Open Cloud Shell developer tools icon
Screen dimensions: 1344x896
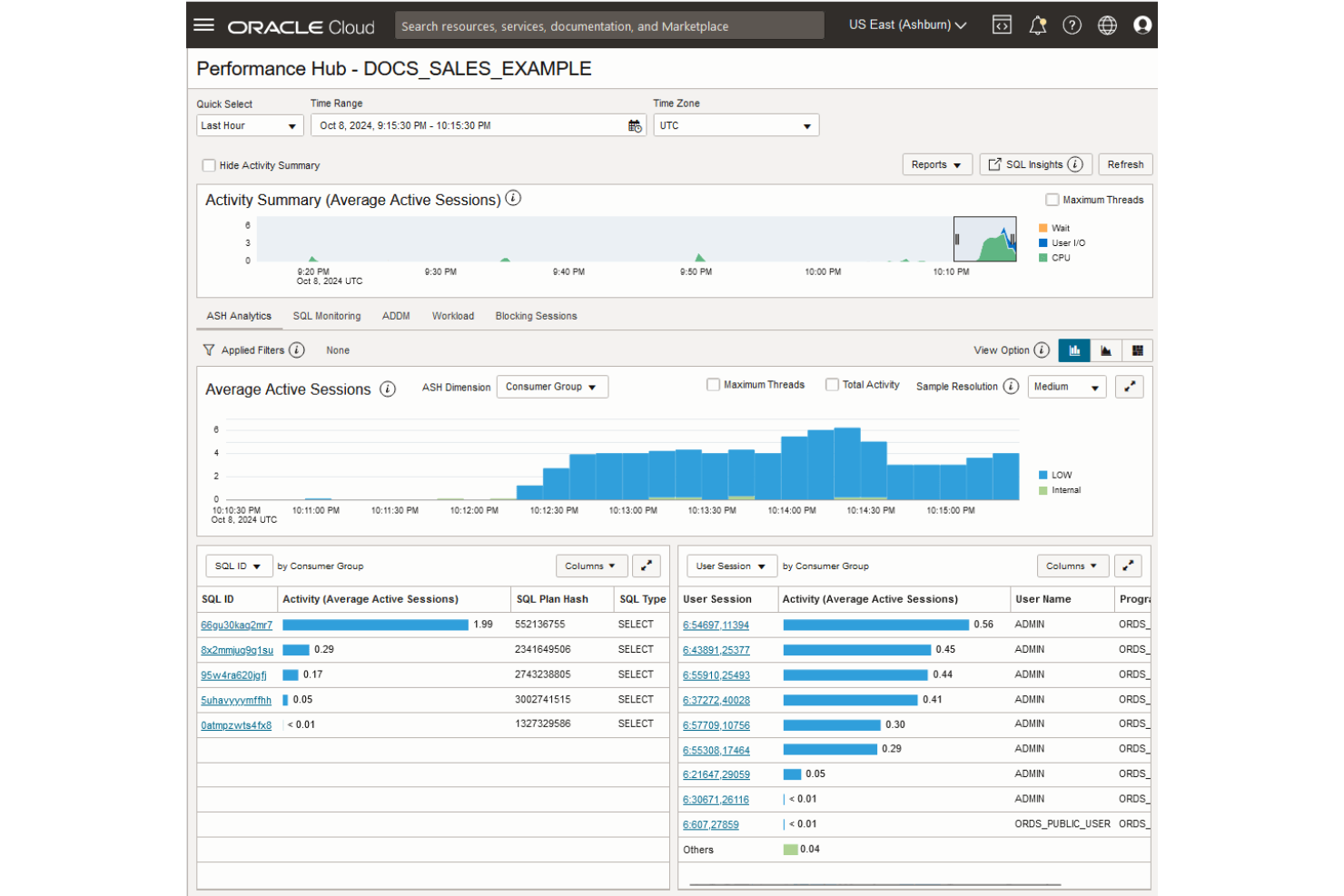point(1002,25)
